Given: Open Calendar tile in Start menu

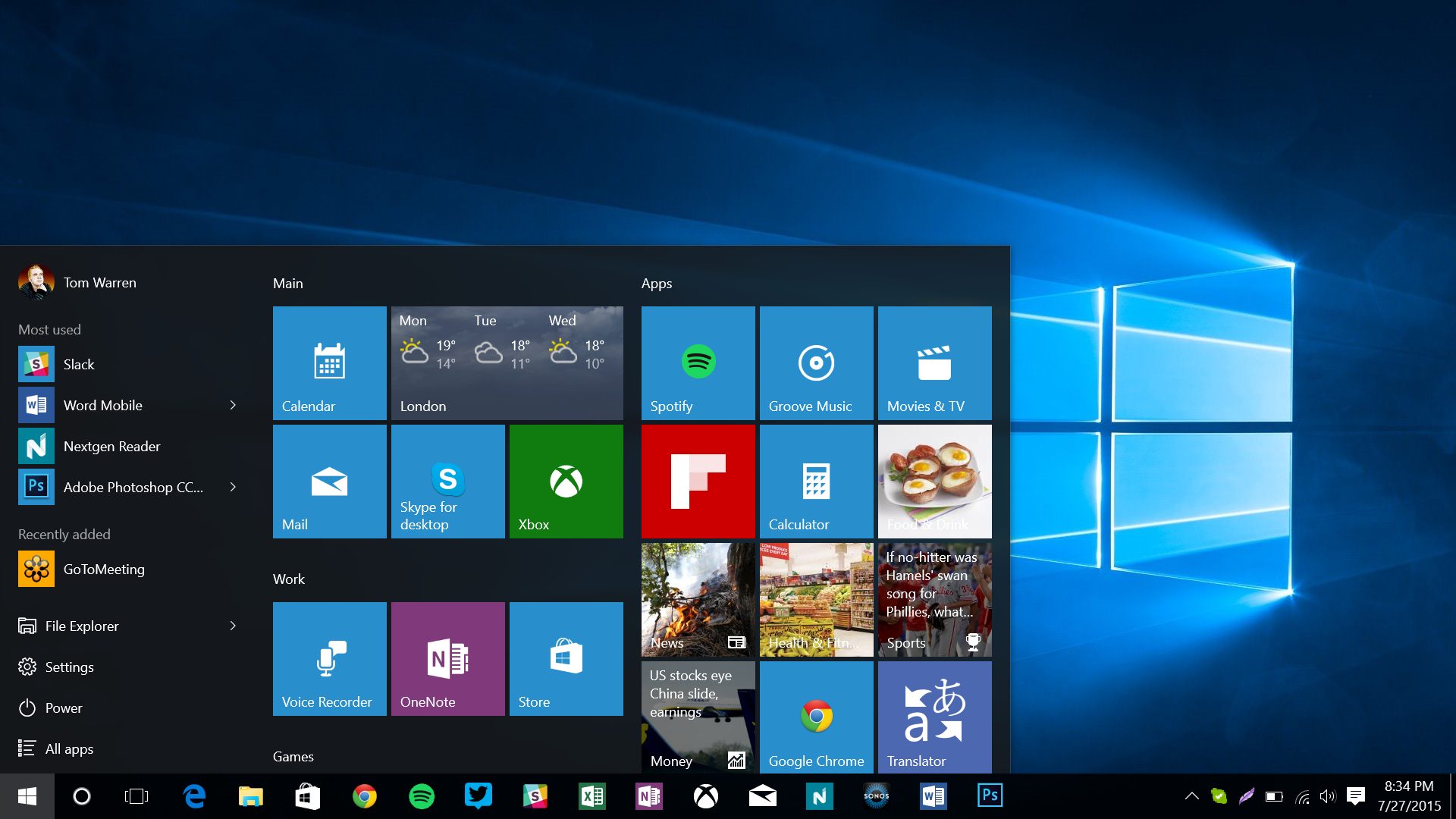Looking at the screenshot, I should click(x=330, y=360).
